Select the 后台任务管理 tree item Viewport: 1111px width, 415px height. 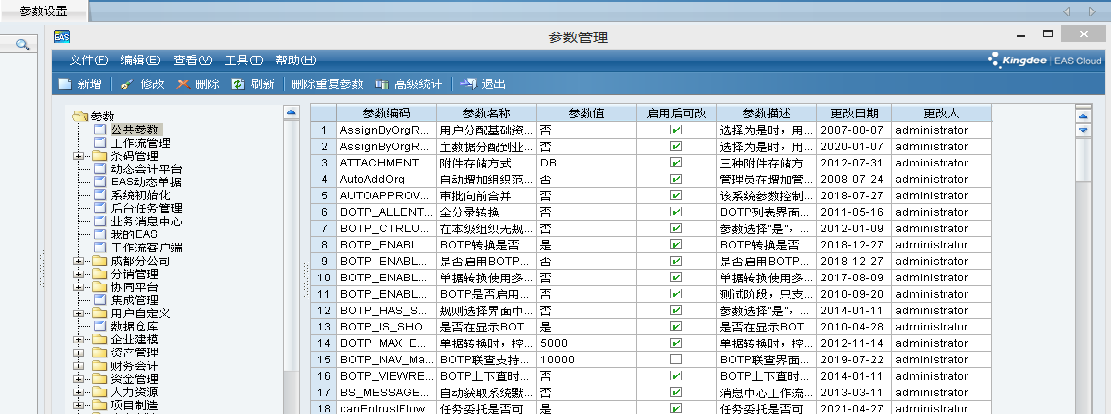tap(147, 208)
